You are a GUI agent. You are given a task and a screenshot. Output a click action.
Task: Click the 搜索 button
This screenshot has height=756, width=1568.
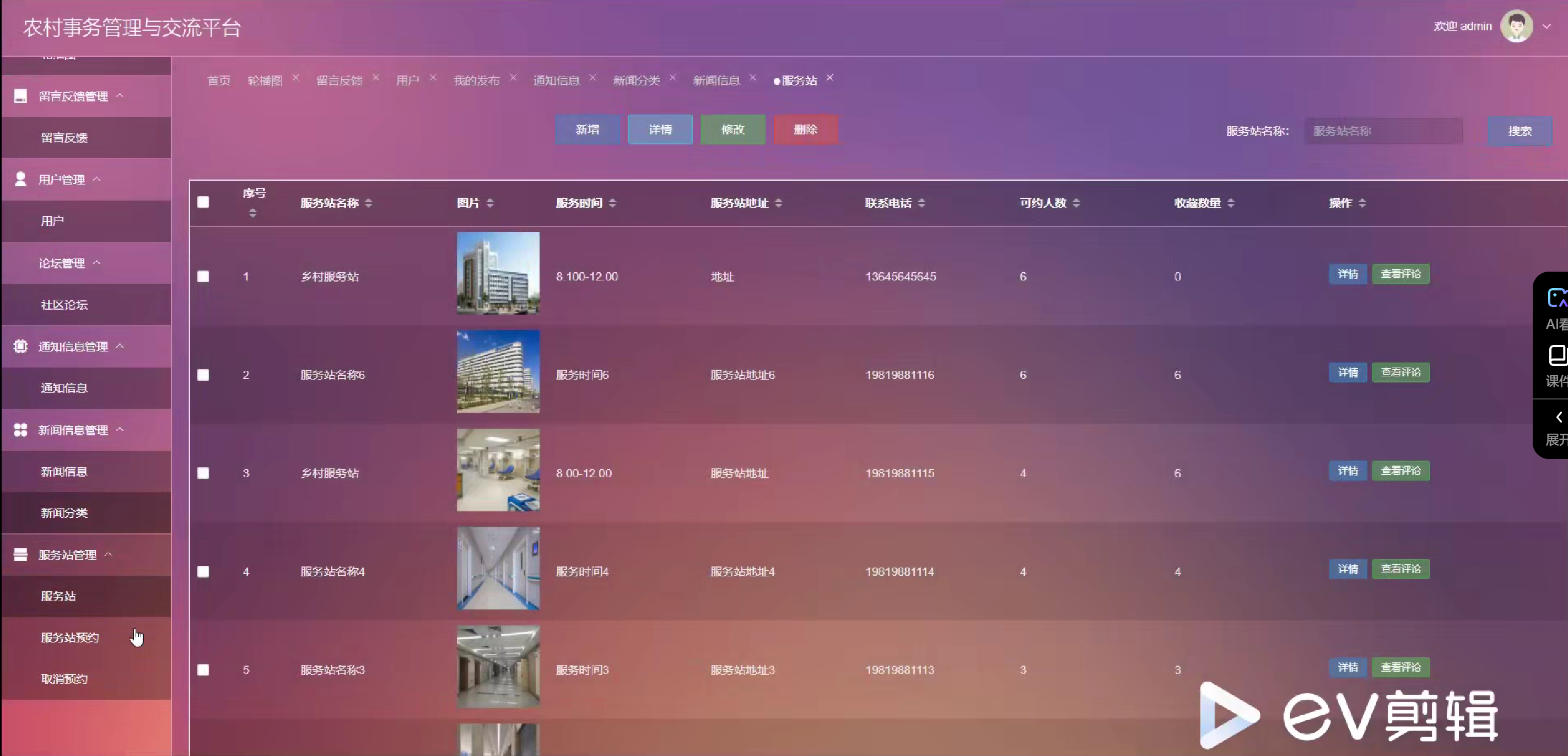coord(1519,131)
